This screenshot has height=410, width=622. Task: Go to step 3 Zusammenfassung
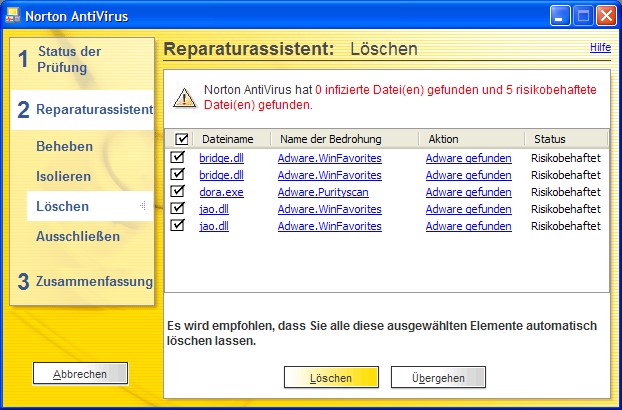click(x=85, y=282)
